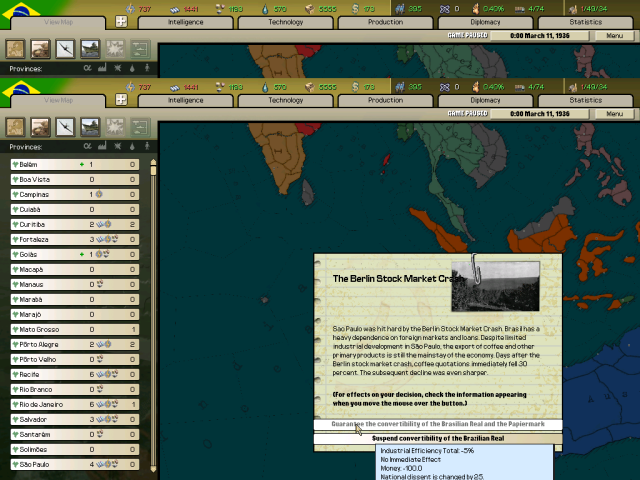Open the Technology tab in the lower bar
Image resolution: width=640 pixels, height=480 pixels.
(286, 100)
